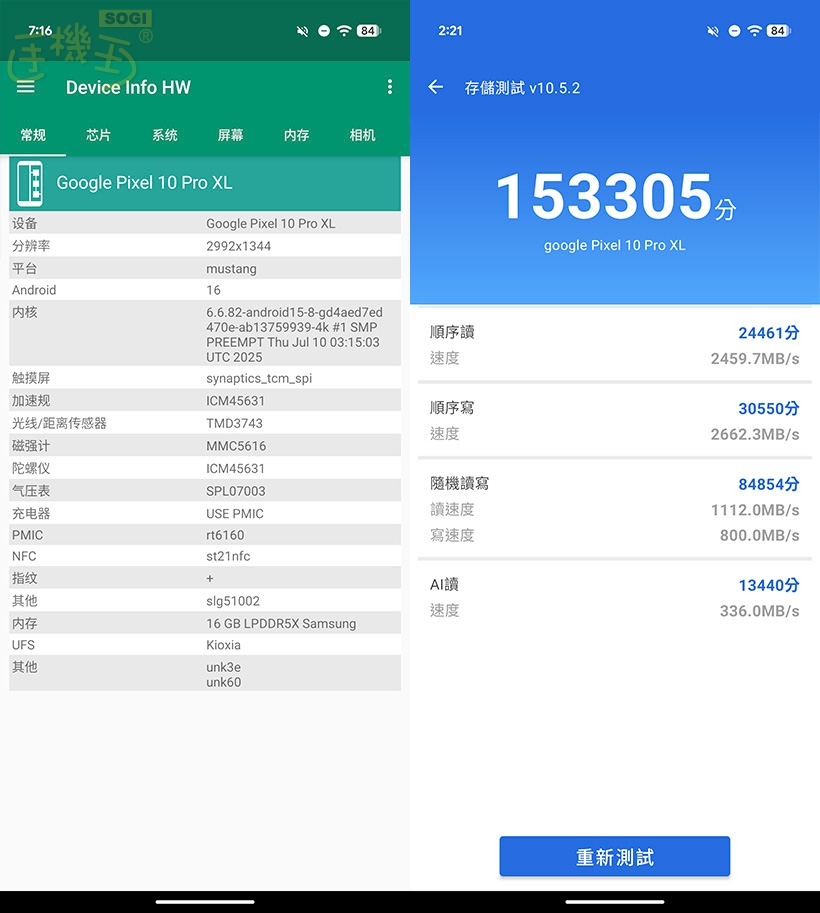Switch to the 芯片 tab

point(98,135)
